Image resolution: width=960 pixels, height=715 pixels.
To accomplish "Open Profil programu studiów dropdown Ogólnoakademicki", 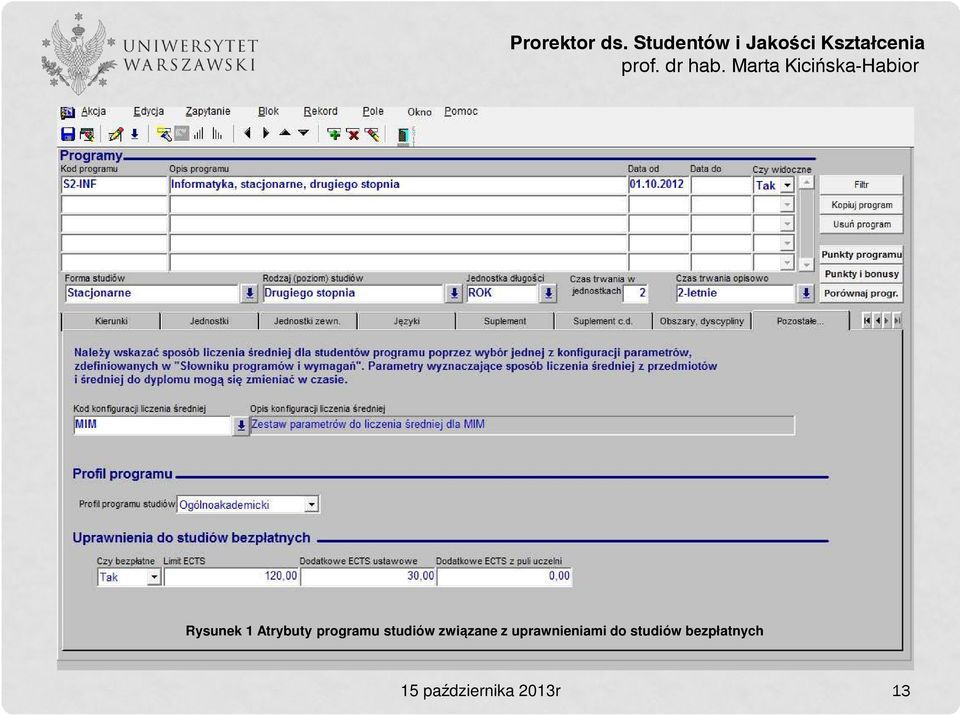I will click(x=312, y=504).
